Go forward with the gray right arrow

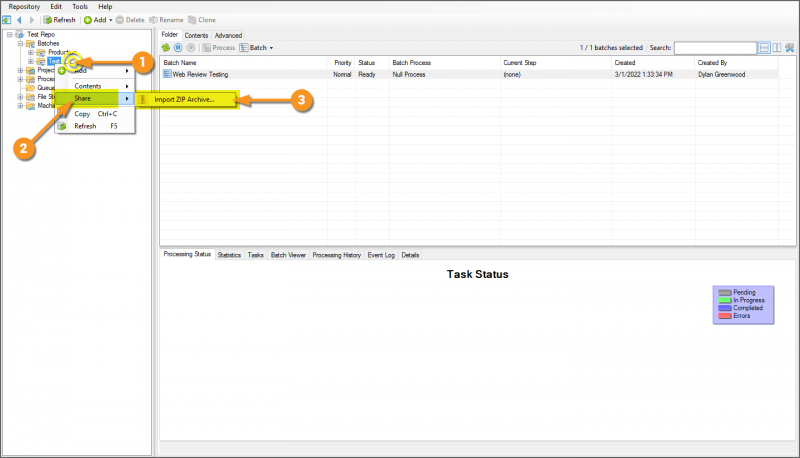point(32,20)
